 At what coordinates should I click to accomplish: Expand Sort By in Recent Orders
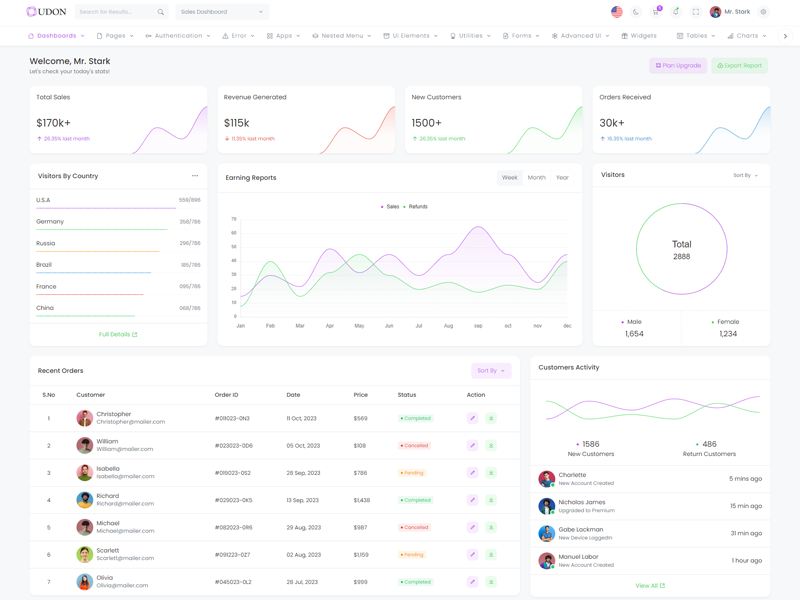[x=491, y=371]
